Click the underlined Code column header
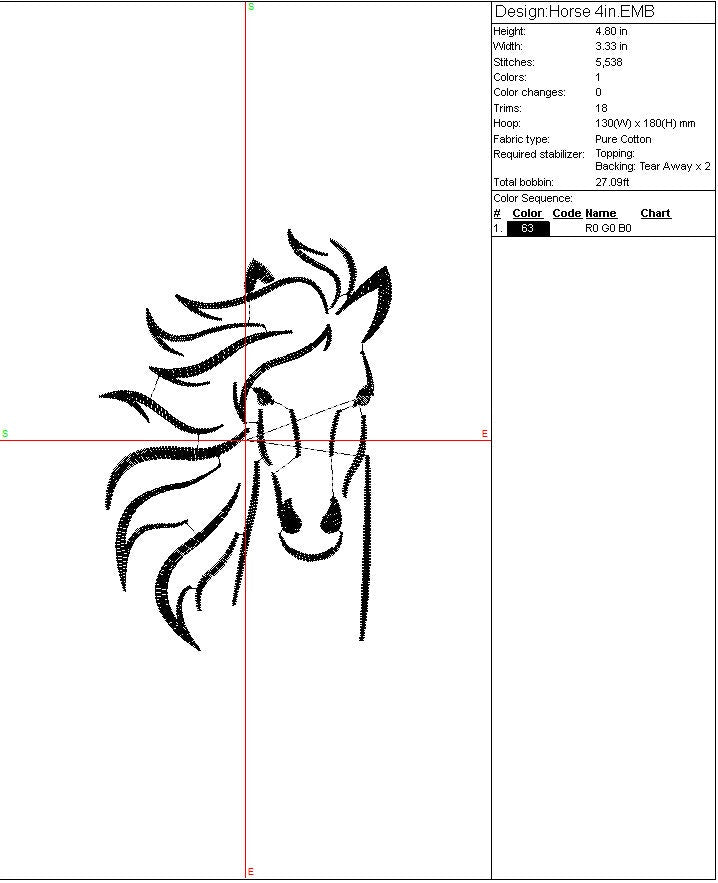Screen dimensions: 718x883 [x=566, y=214]
